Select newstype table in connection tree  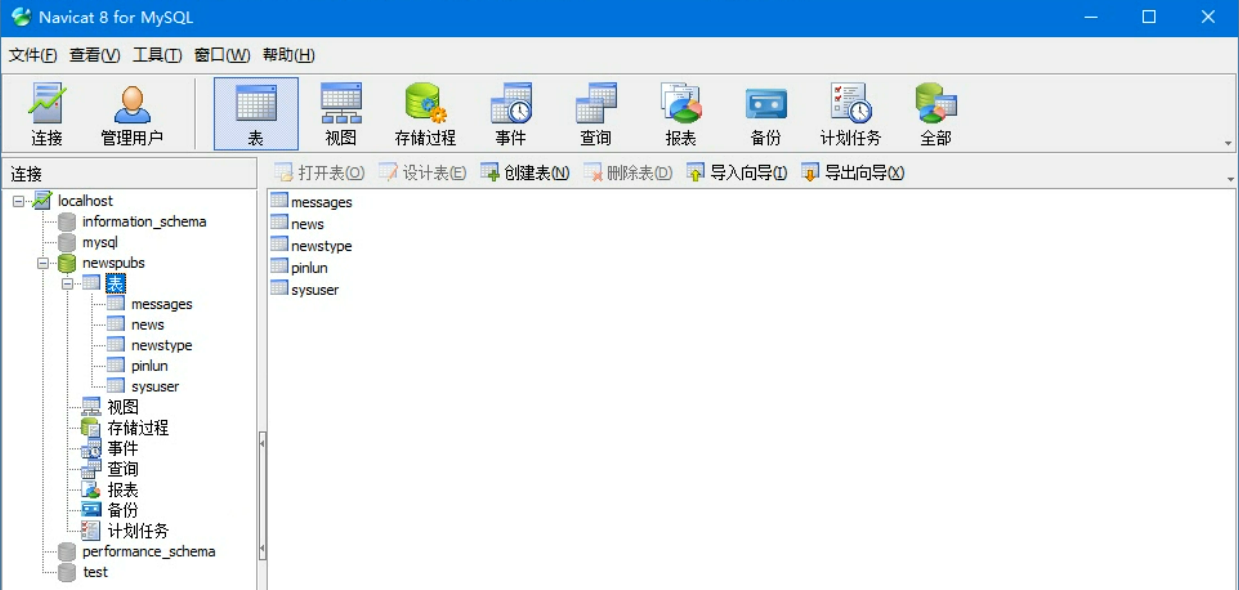(x=161, y=345)
